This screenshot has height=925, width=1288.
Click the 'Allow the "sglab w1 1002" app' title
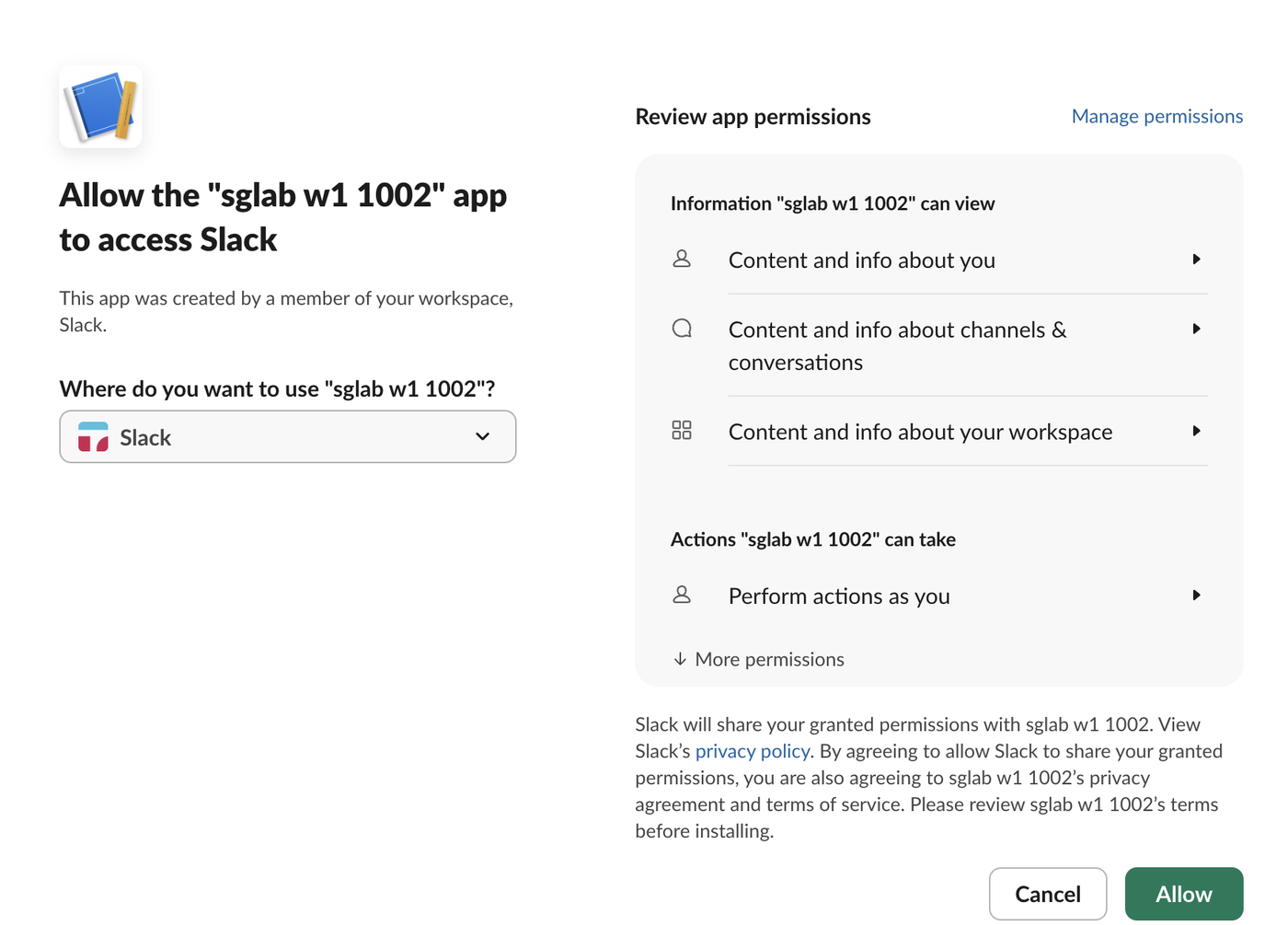coord(283,217)
